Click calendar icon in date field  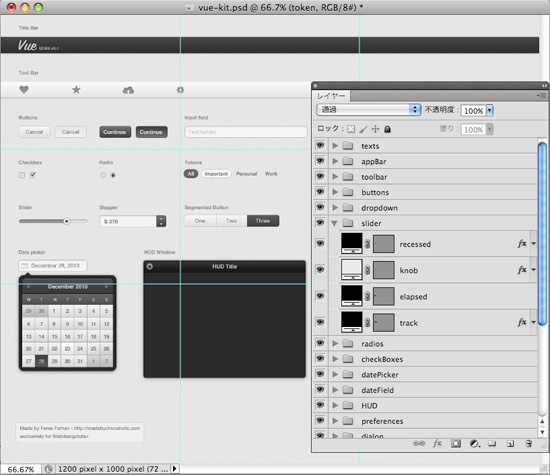[x=25, y=266]
